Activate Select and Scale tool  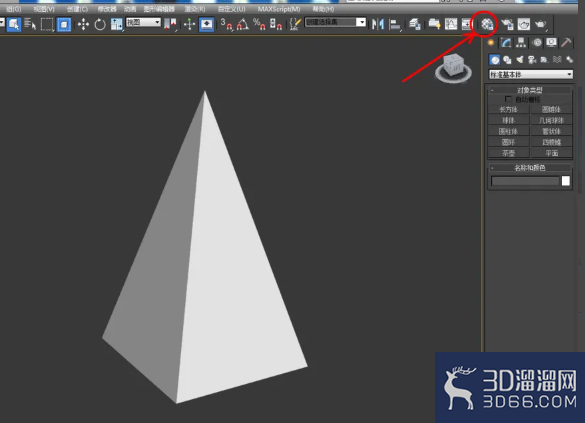point(116,25)
